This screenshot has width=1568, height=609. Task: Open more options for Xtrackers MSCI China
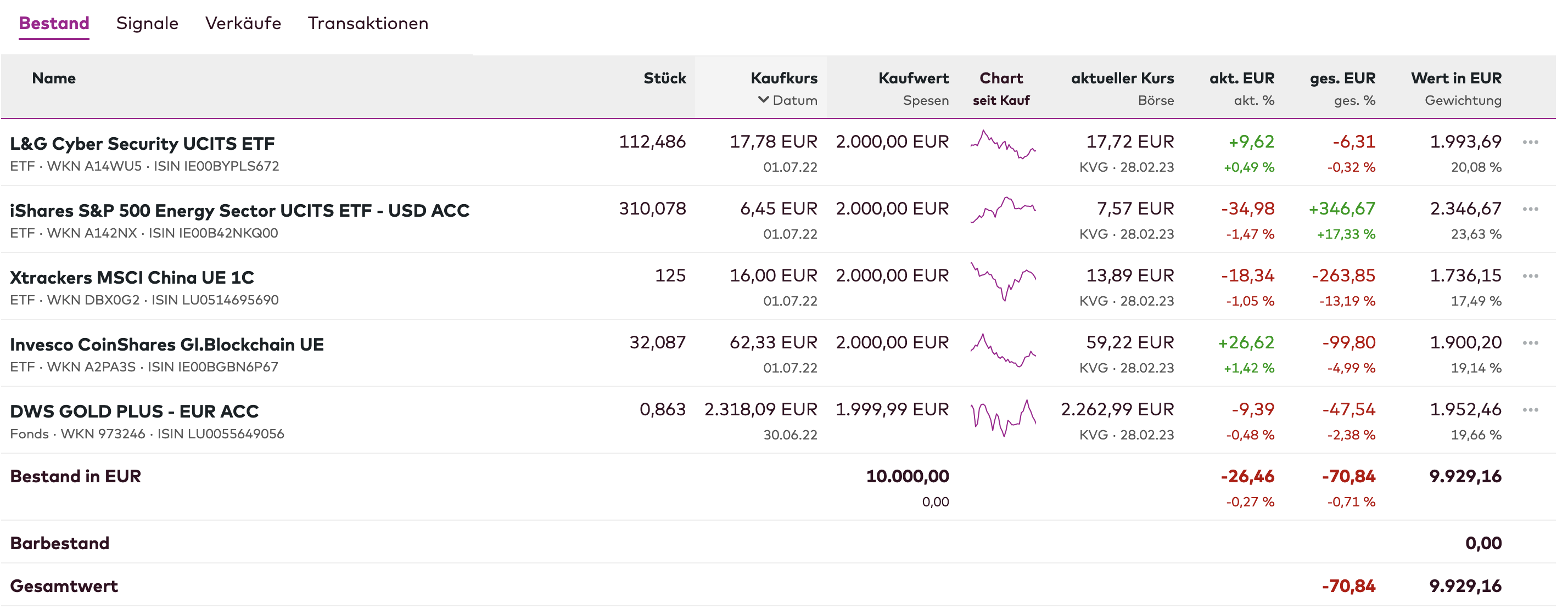click(x=1530, y=276)
